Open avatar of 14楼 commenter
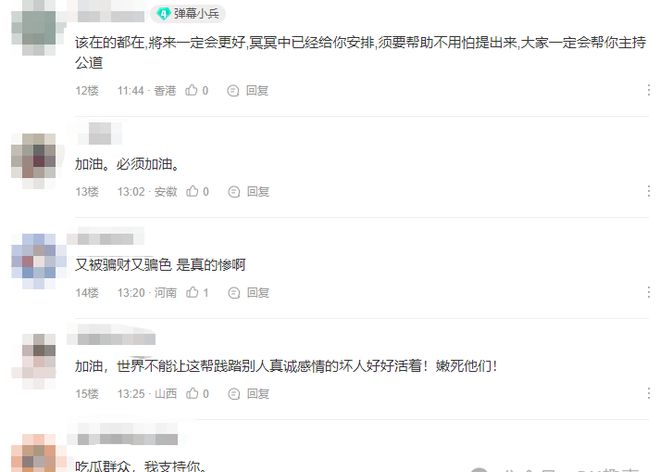The width and height of the screenshot is (660, 472). point(34,259)
